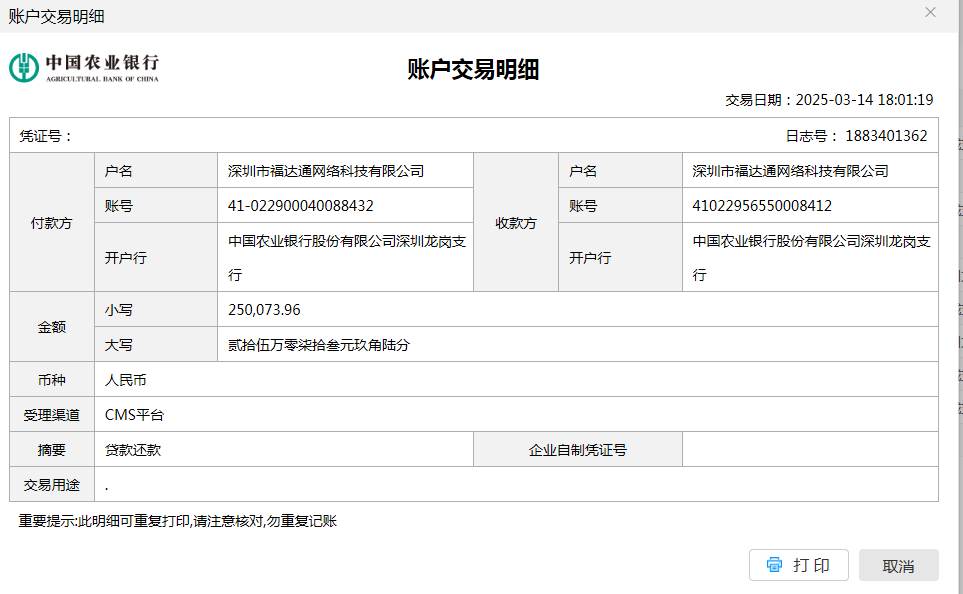Click the 账号 label under 收款方
The height and width of the screenshot is (594, 963).
583,206
